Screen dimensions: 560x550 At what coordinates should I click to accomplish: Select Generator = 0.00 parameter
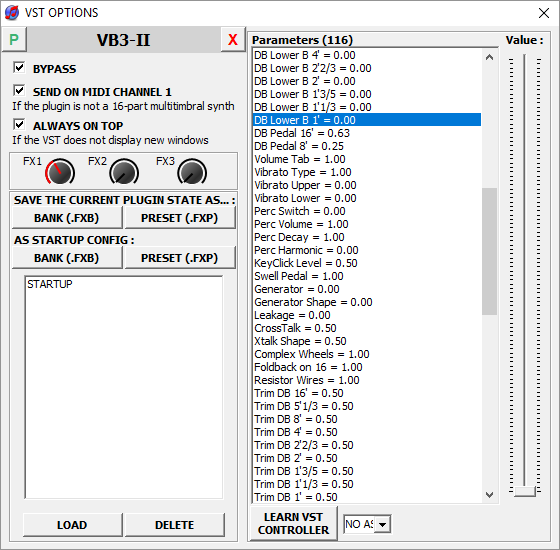[x=367, y=289]
